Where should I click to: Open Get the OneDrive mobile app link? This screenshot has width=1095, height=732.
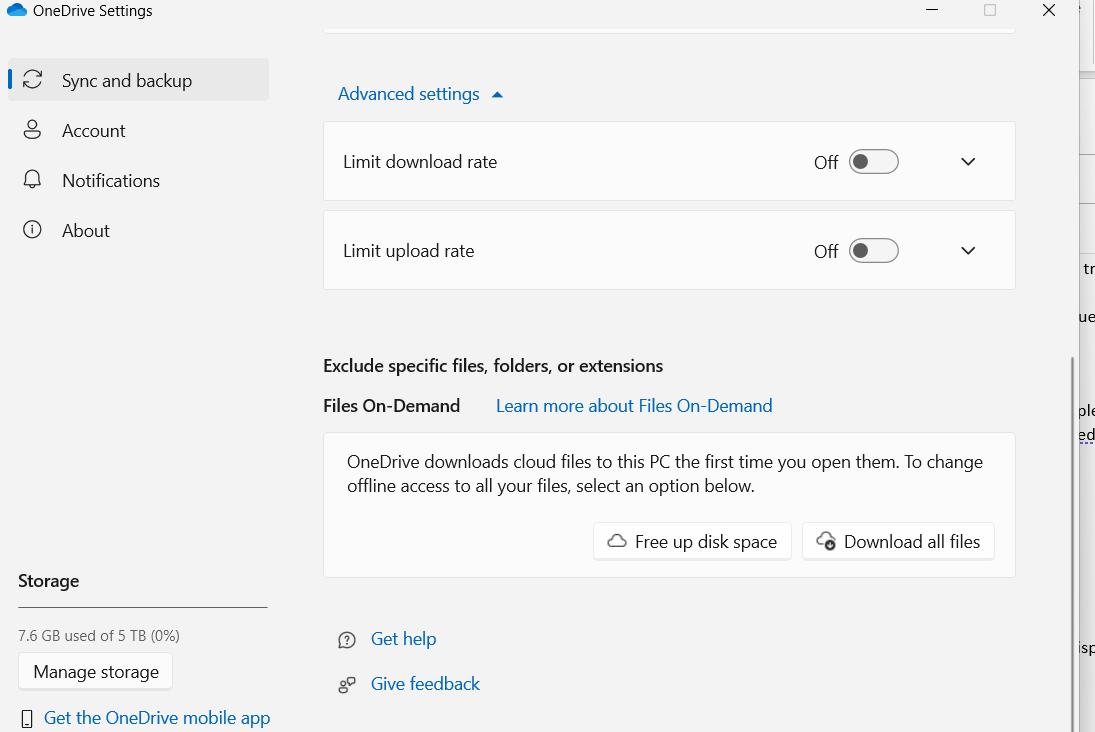coord(157,718)
